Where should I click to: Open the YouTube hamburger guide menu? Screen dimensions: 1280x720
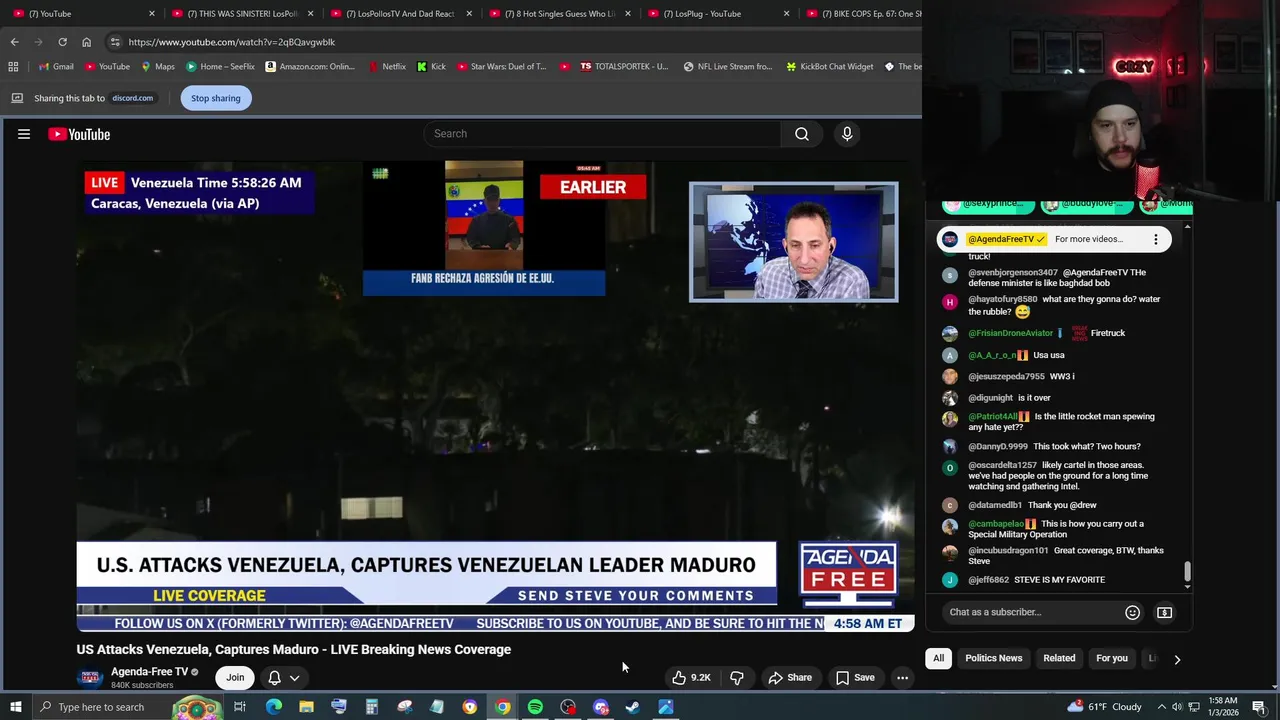24,134
